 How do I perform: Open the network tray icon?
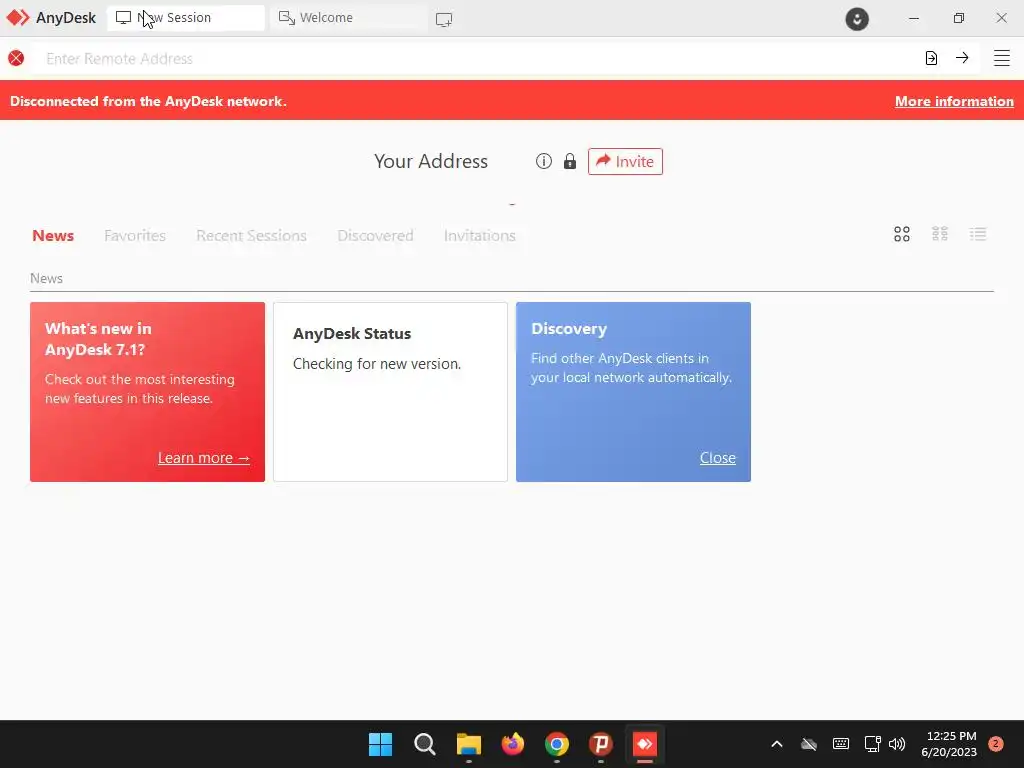pyautogui.click(x=872, y=744)
